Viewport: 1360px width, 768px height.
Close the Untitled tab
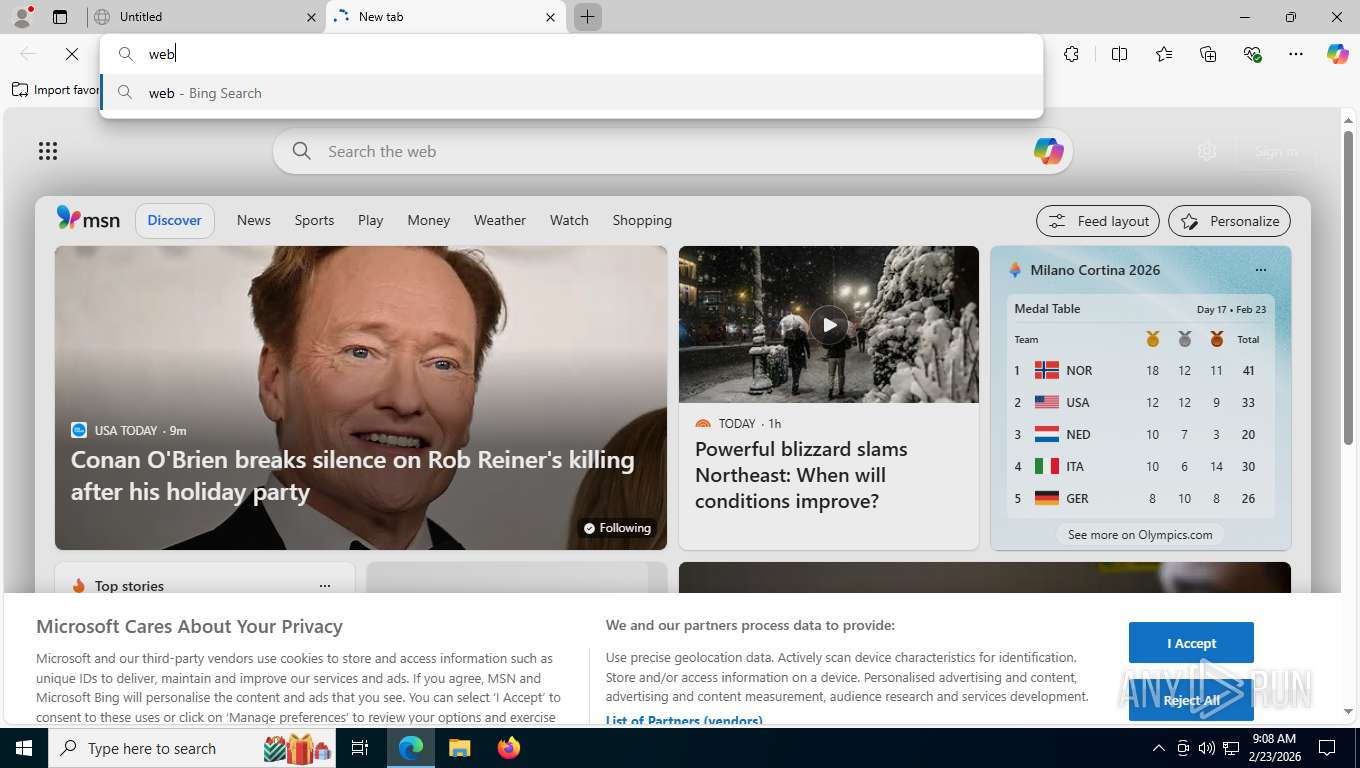point(310,17)
